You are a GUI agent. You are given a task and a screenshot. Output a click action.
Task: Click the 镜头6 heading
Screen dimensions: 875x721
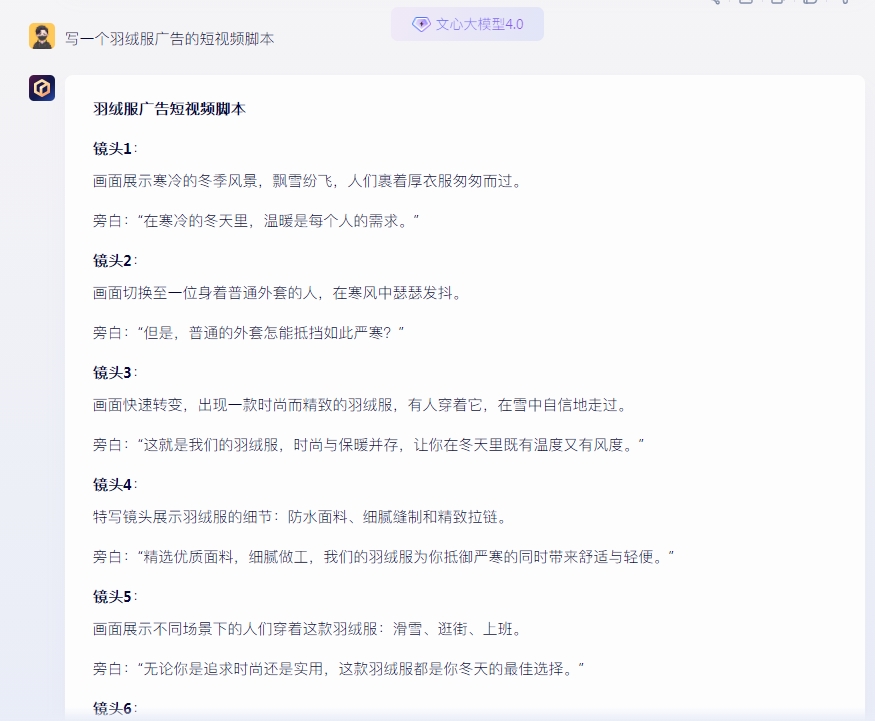[x=115, y=709]
